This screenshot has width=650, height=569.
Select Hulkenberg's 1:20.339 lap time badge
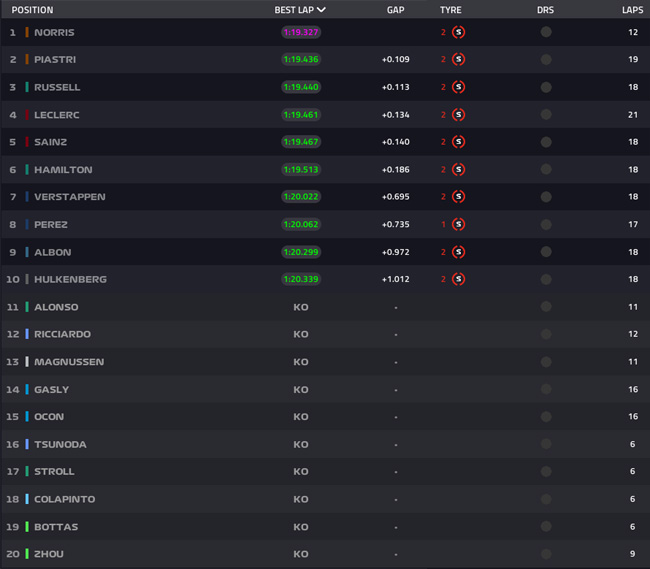[301, 279]
